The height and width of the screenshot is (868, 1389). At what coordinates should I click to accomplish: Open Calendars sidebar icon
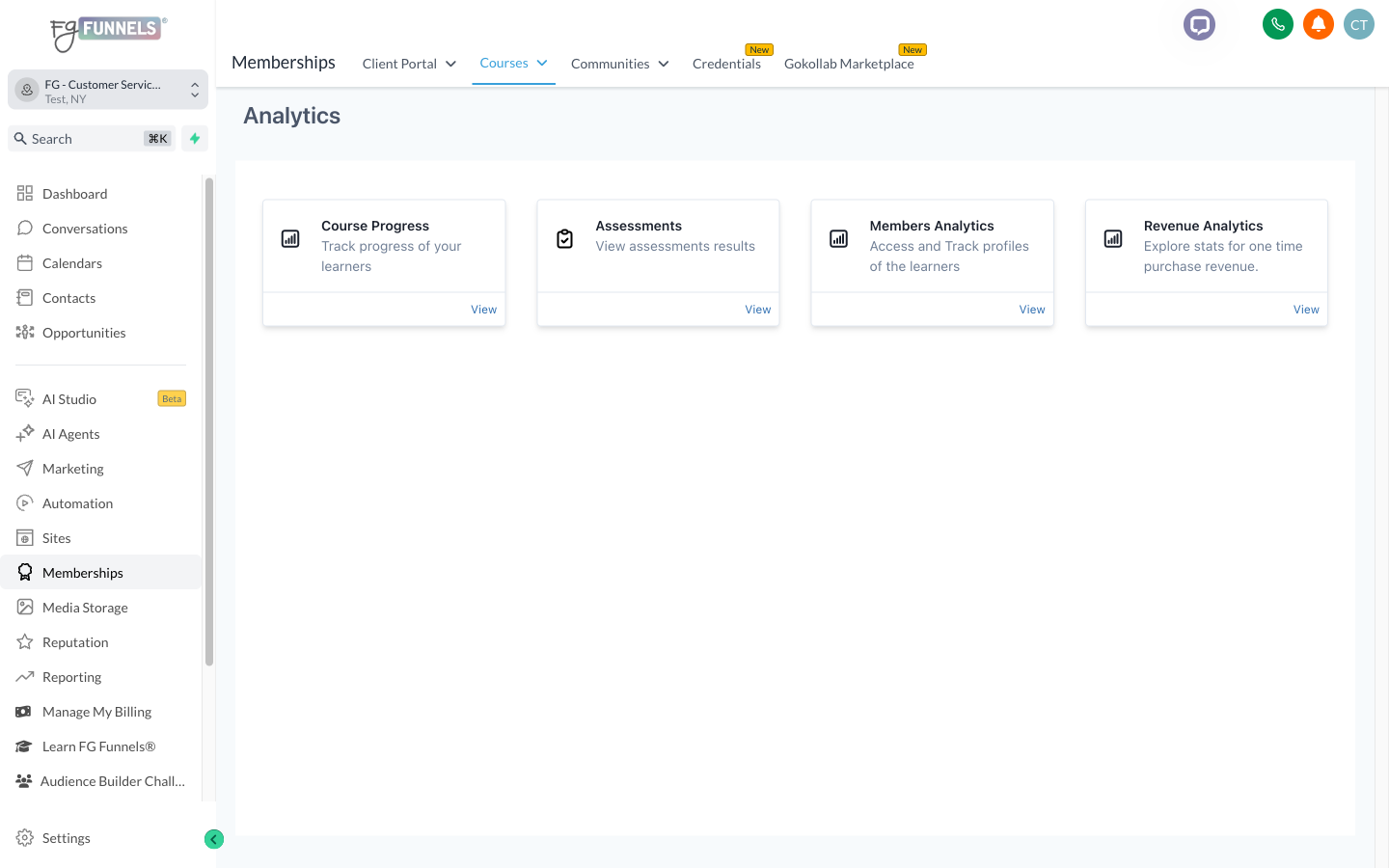(25, 263)
